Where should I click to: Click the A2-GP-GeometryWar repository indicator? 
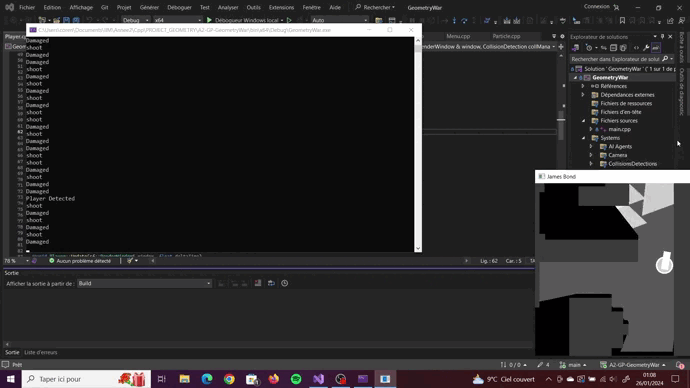coord(633,365)
